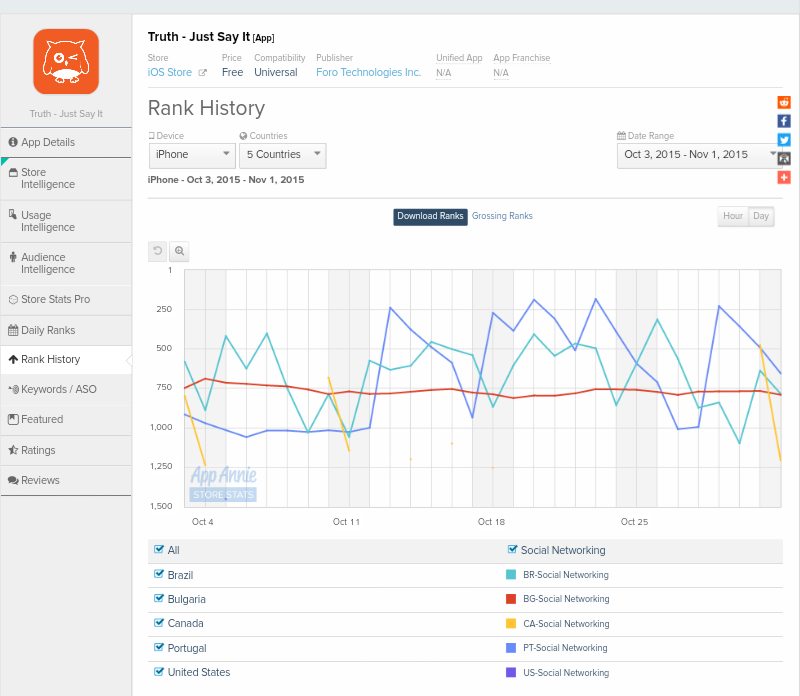Switch chart granularity to Day

(761, 216)
